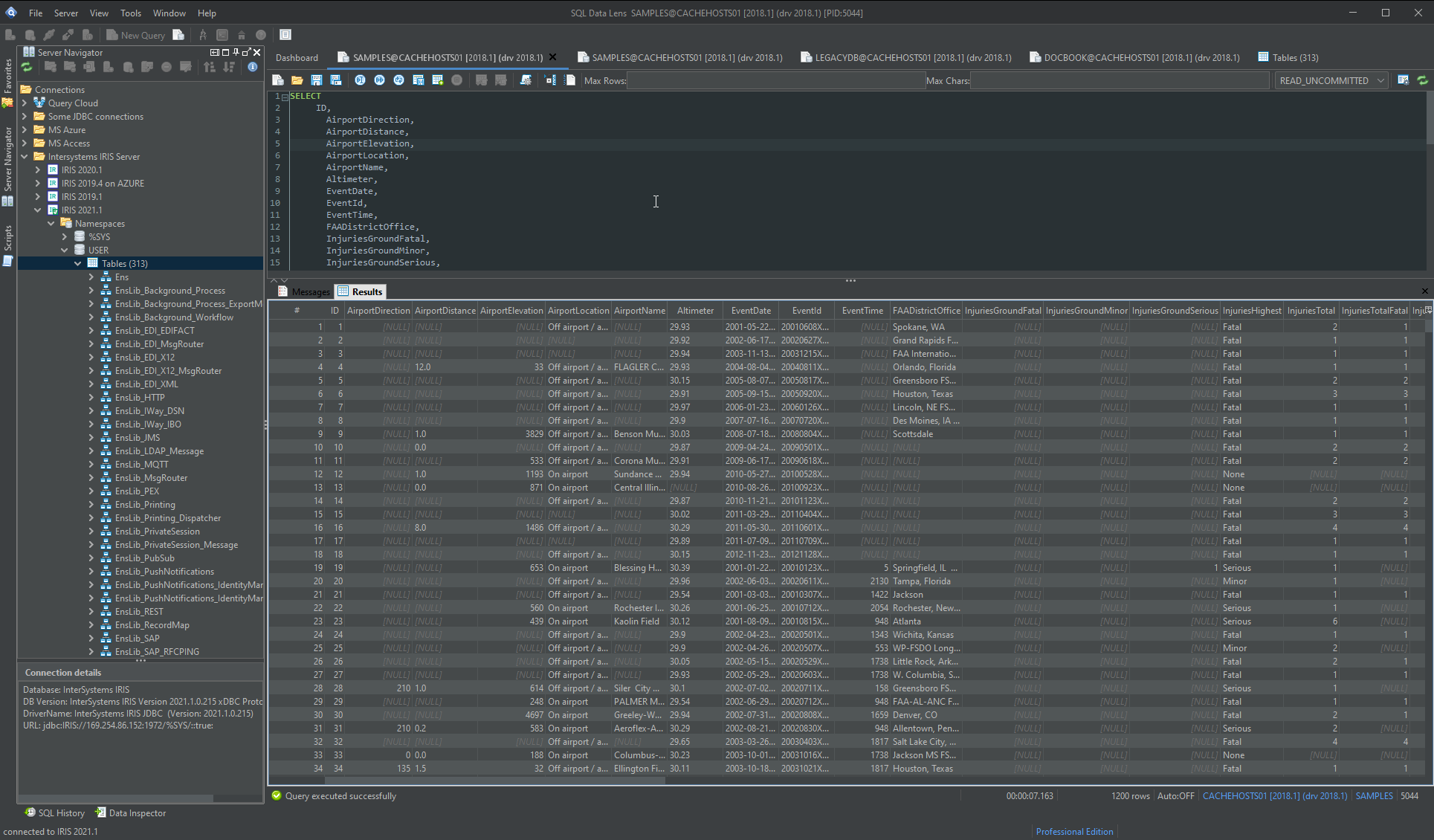Close the Server Navigator panel
This screenshot has height=840, width=1434.
(257, 52)
